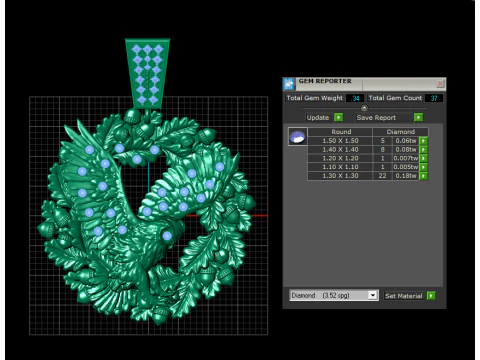Click the count cell showing 22
The height and width of the screenshot is (360, 480).
pyautogui.click(x=382, y=176)
